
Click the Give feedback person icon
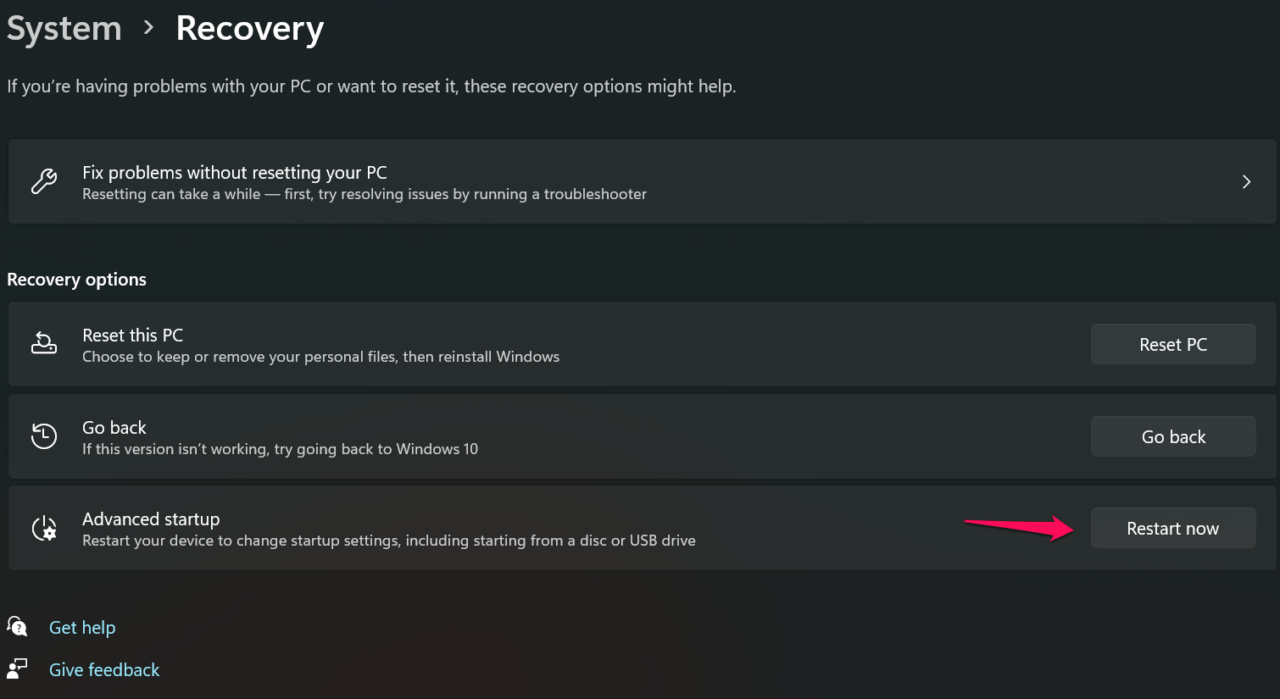17,669
